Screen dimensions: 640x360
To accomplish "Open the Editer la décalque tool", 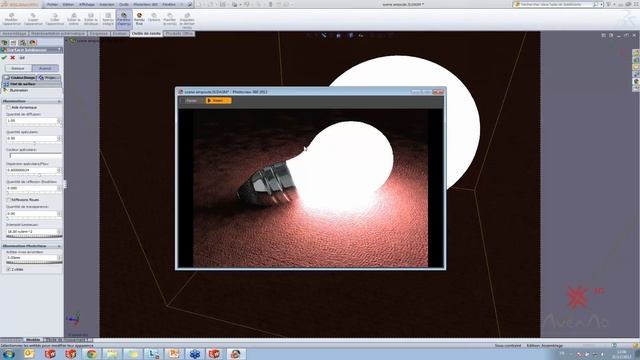I will 91,19.
